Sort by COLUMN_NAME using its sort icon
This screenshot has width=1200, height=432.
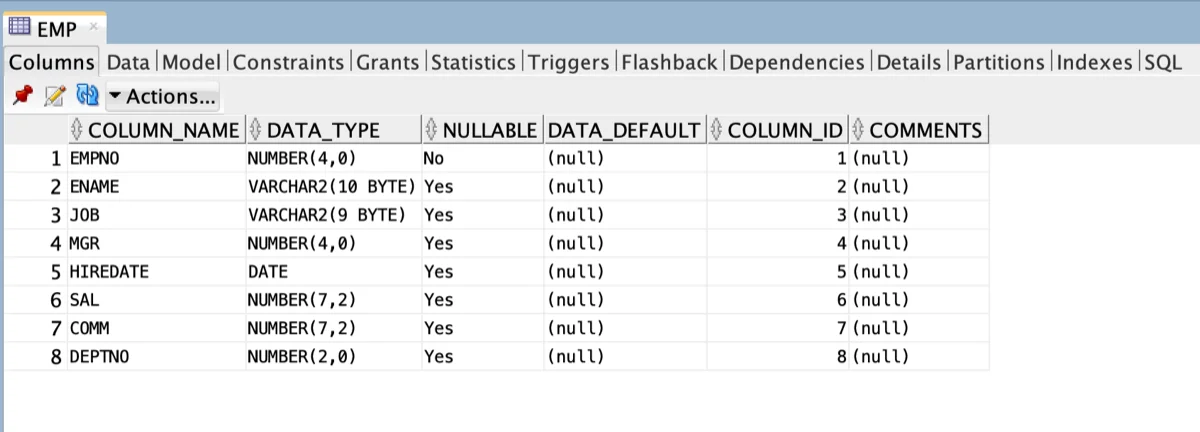[x=79, y=130]
